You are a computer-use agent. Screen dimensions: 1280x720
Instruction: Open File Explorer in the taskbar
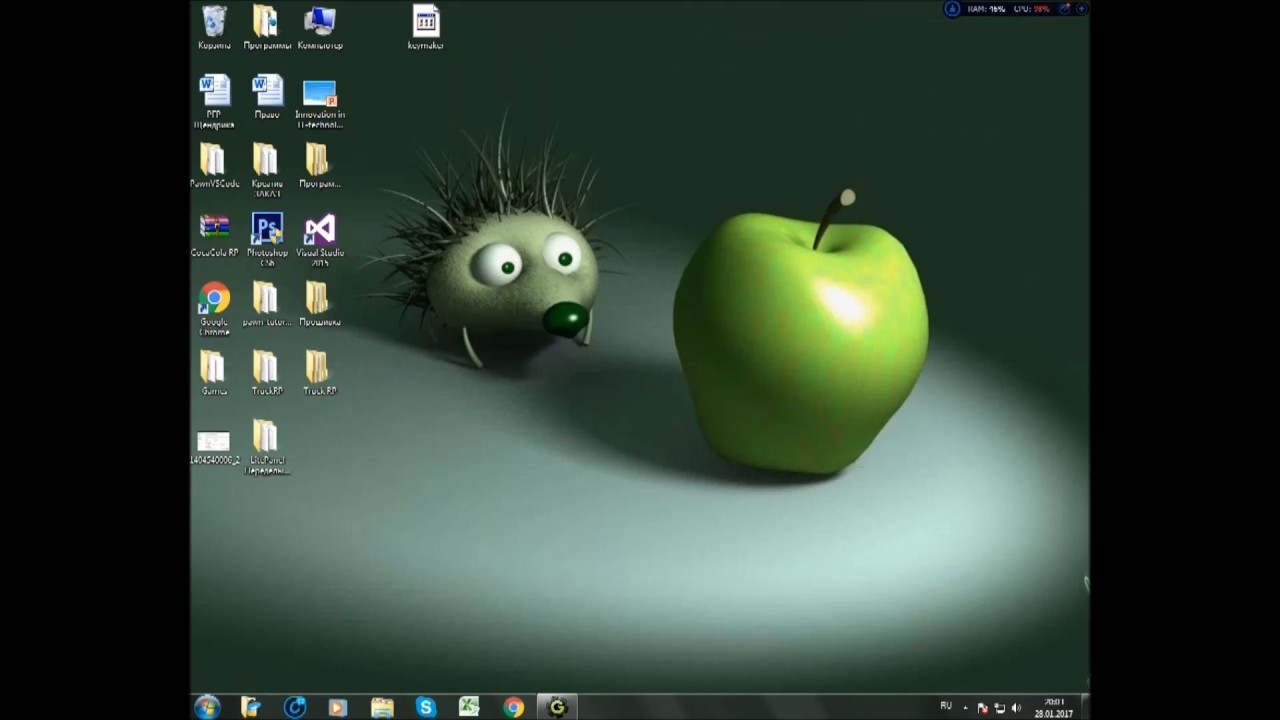tap(382, 707)
